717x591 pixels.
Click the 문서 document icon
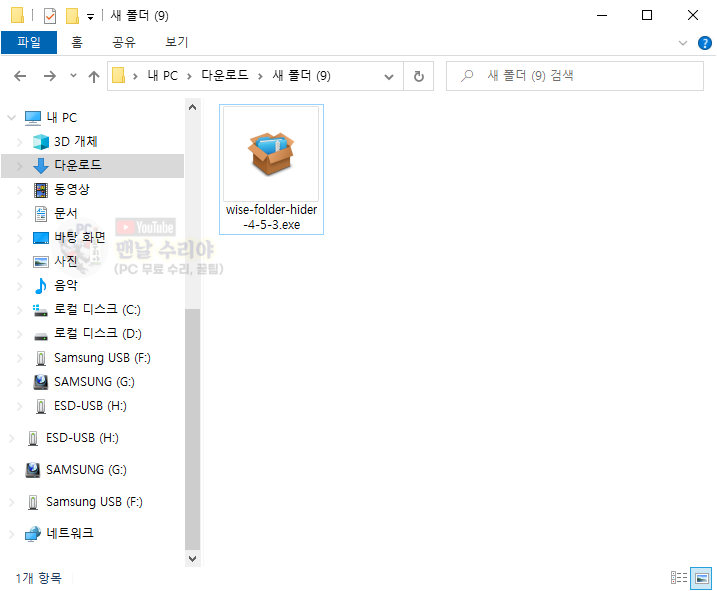[41, 214]
